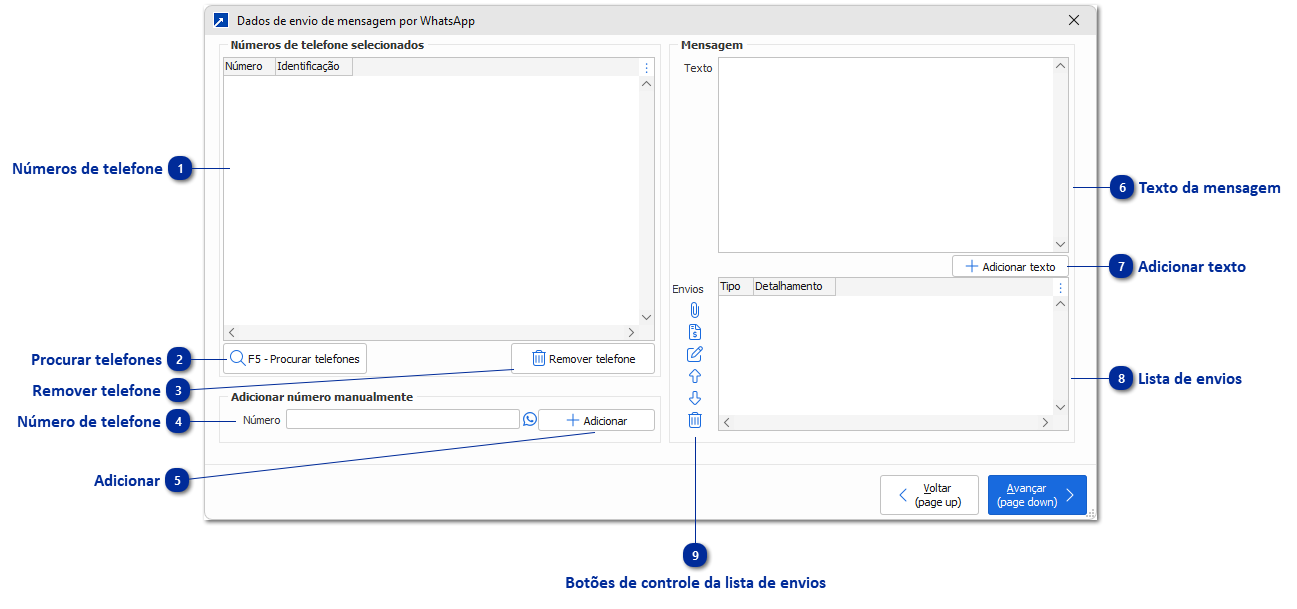Click the window title bar app icon
The height and width of the screenshot is (609, 1297).
pos(221,20)
